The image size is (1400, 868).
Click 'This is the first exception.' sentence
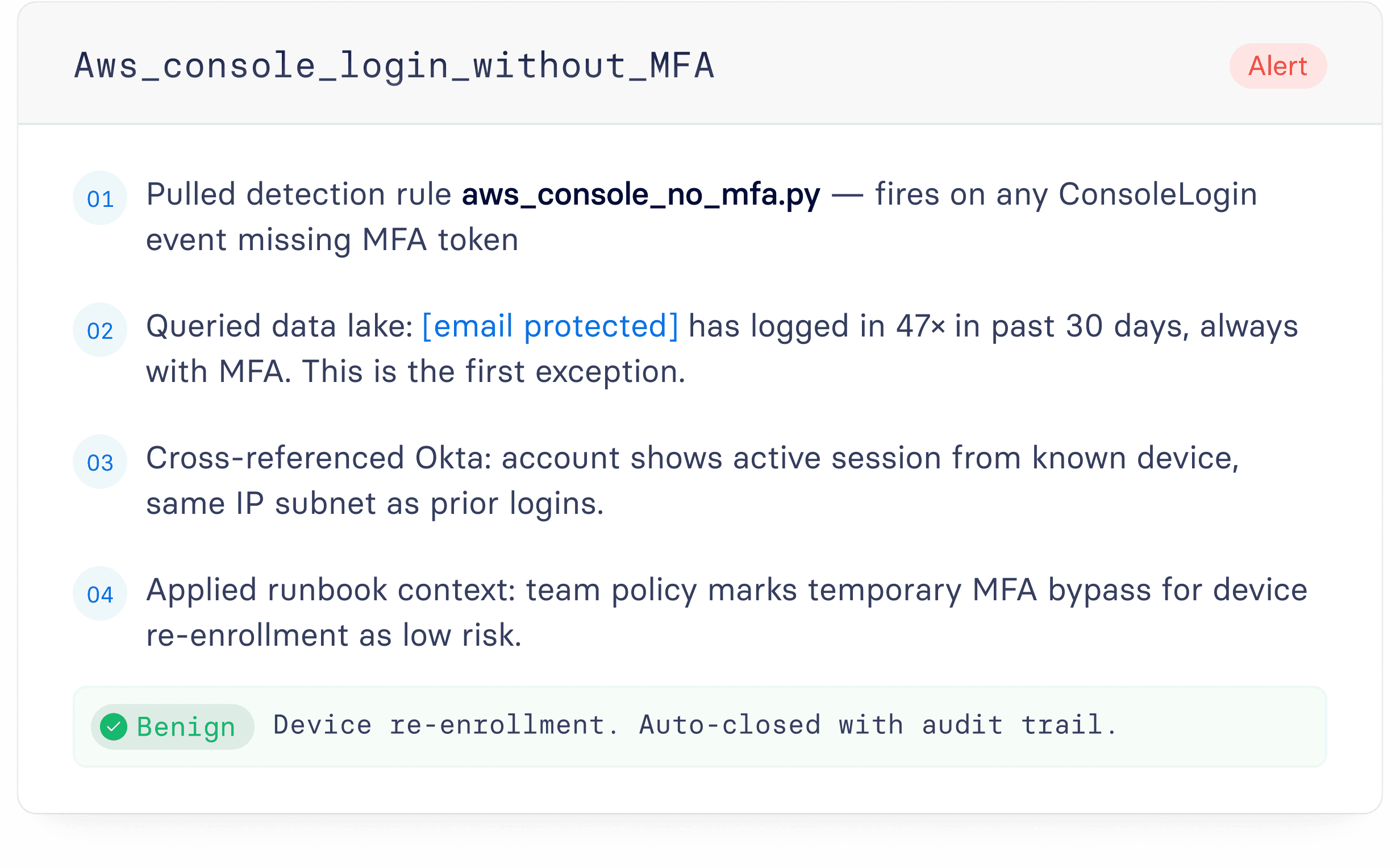tap(494, 371)
